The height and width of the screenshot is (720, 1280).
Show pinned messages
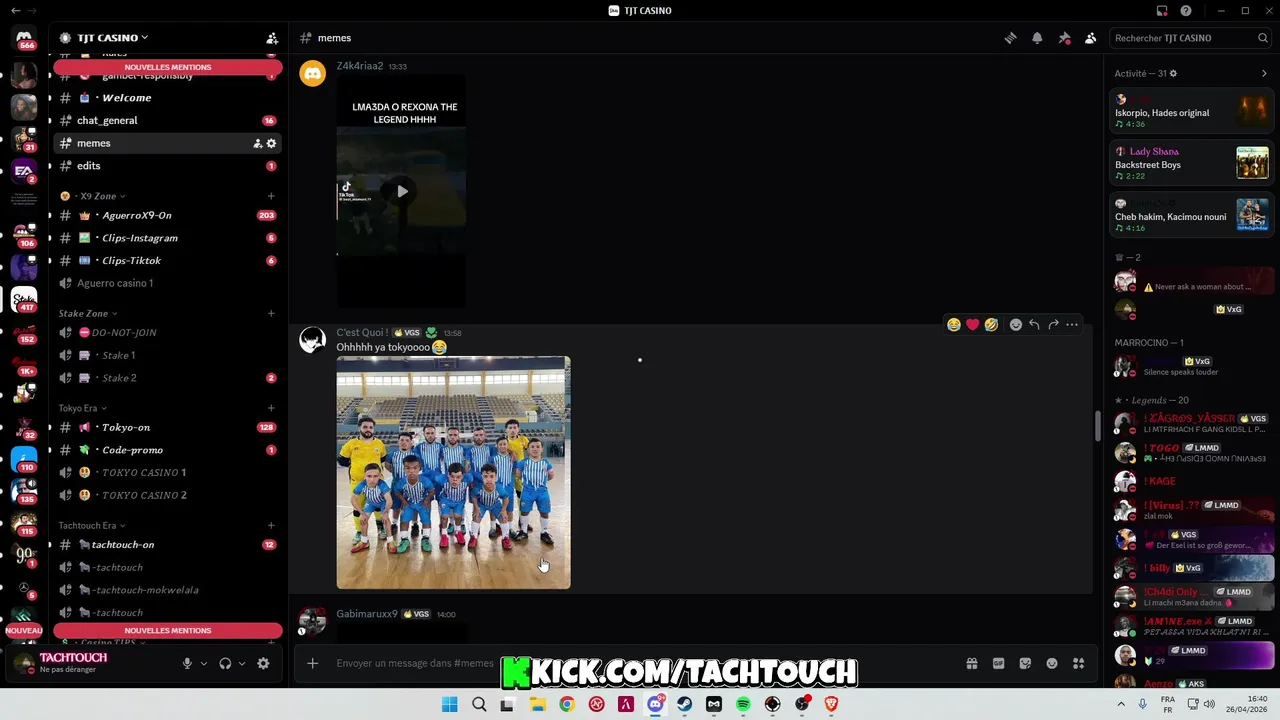(x=1064, y=38)
